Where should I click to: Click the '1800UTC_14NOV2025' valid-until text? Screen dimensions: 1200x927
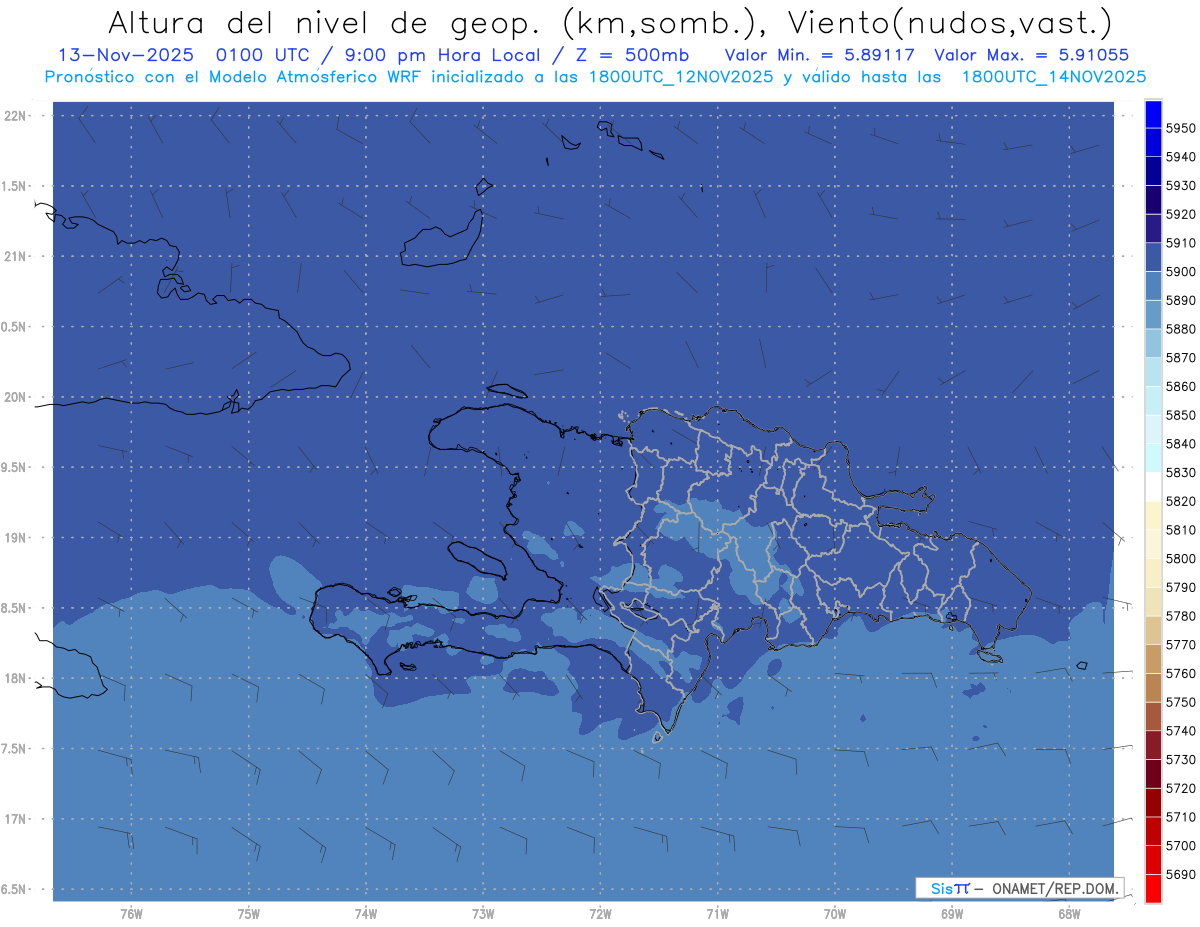(1055, 77)
